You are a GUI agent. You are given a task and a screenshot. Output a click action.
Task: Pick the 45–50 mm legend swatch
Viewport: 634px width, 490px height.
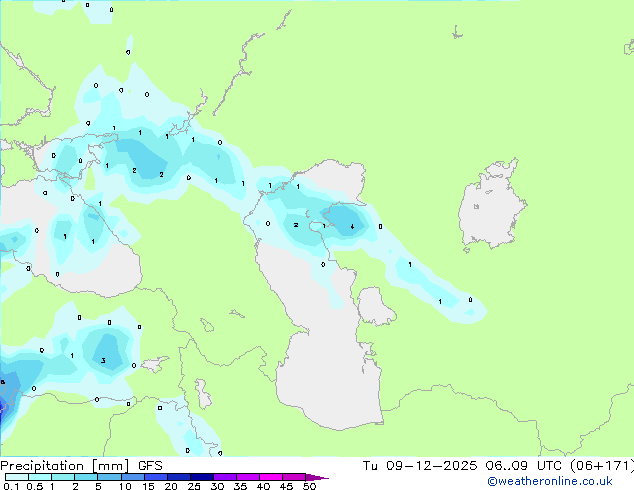click(294, 477)
